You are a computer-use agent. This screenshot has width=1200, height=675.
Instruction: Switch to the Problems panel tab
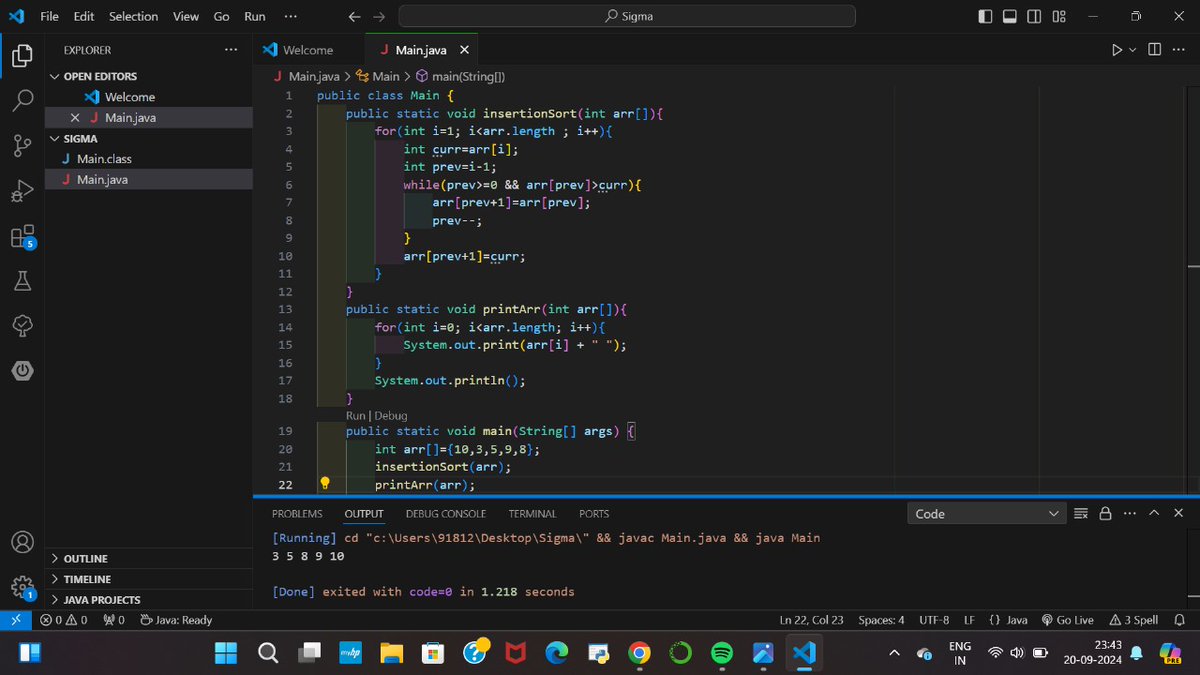(x=297, y=513)
